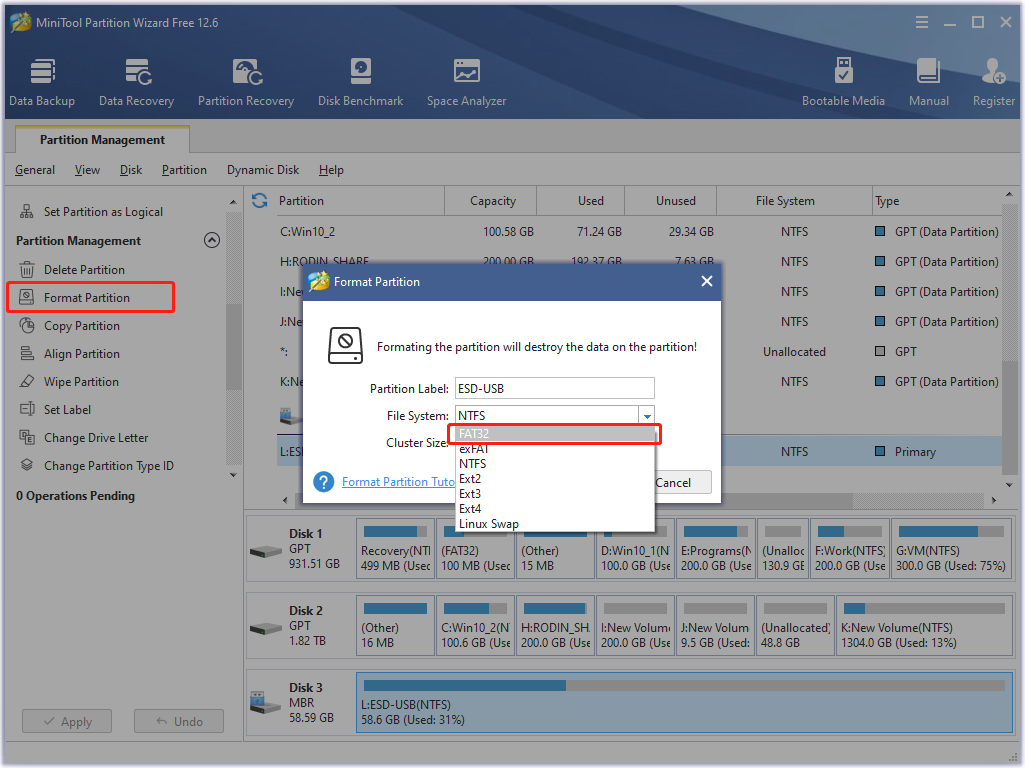Screen dimensions: 1025x768
Task: Create Bootable Media
Action: 843,82
